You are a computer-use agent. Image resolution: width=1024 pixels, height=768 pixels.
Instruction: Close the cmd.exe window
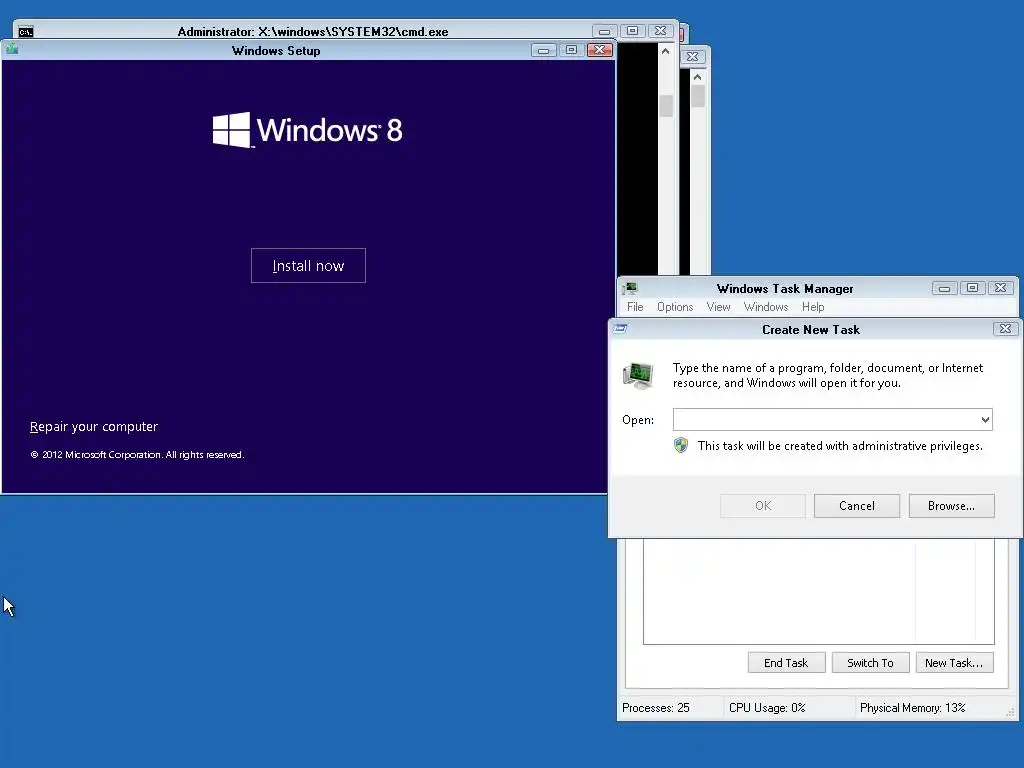coord(660,31)
